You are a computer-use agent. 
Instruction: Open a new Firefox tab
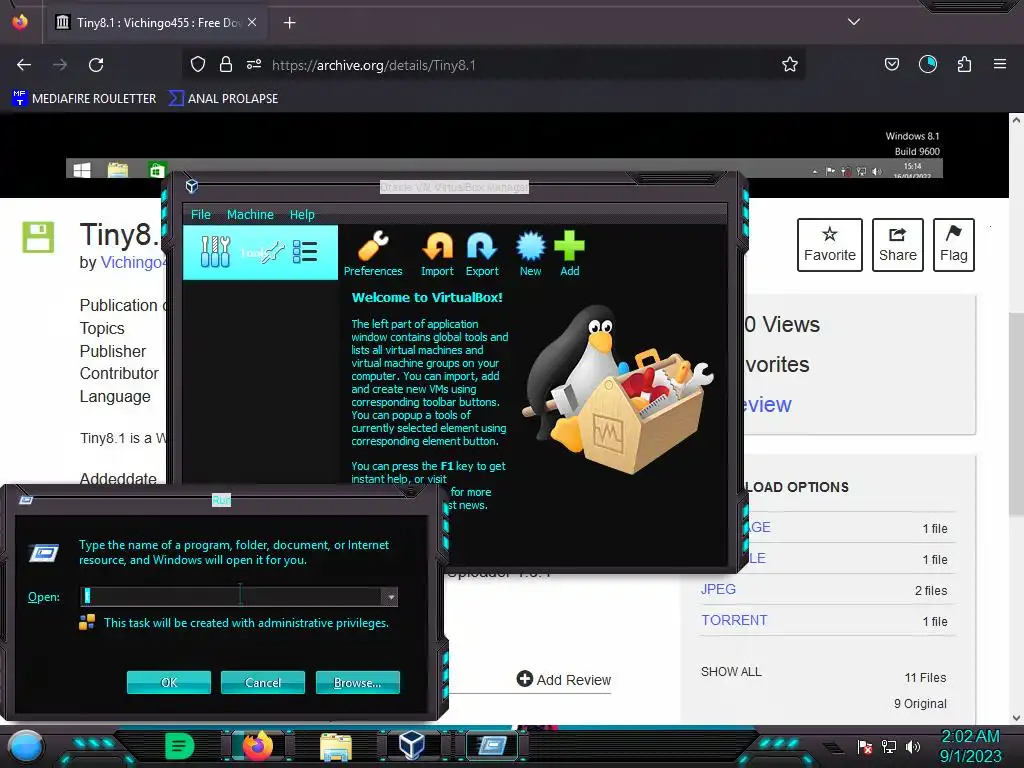(x=289, y=23)
